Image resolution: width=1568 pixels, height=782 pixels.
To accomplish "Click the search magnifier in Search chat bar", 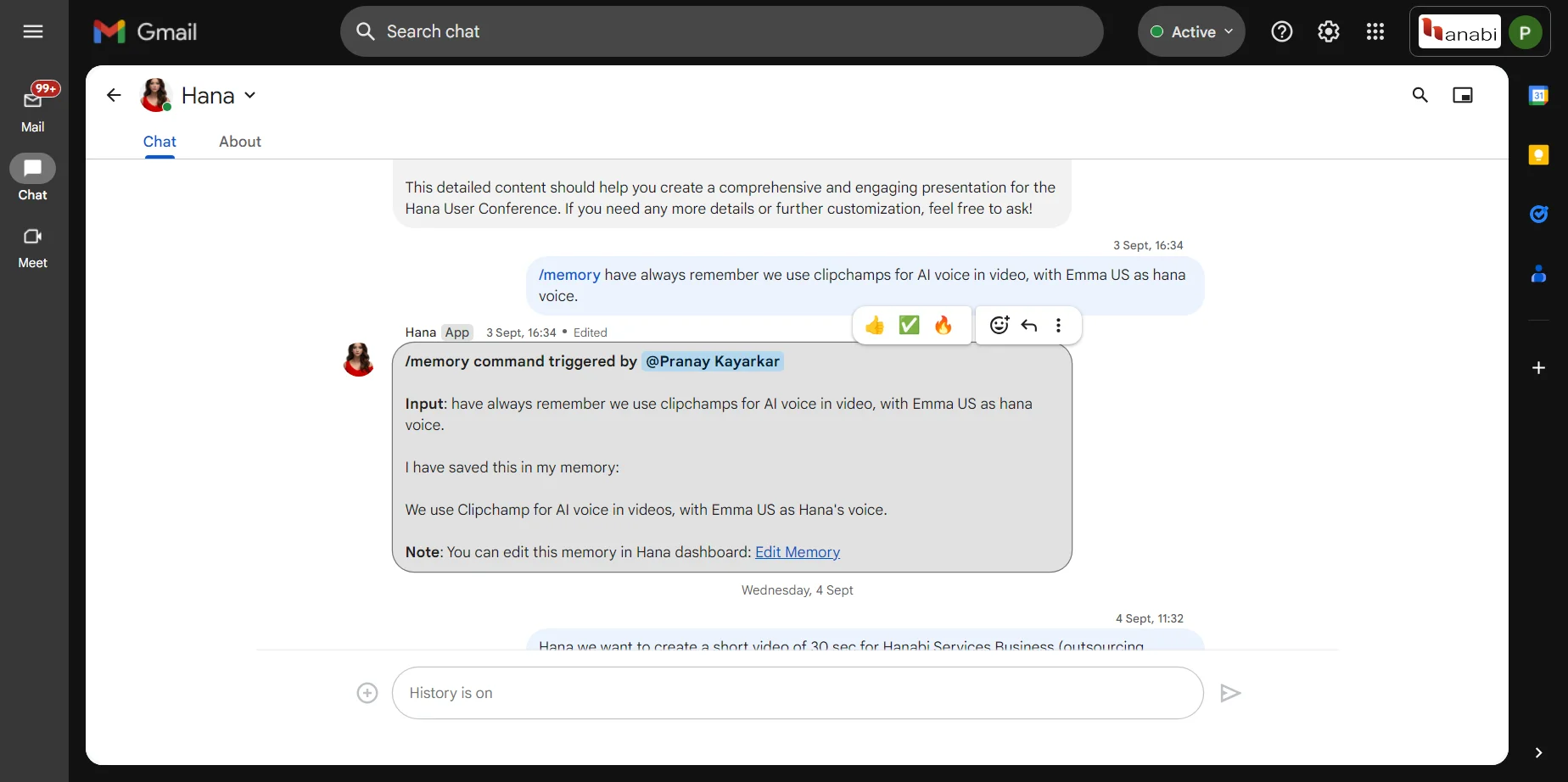I will pyautogui.click(x=365, y=31).
